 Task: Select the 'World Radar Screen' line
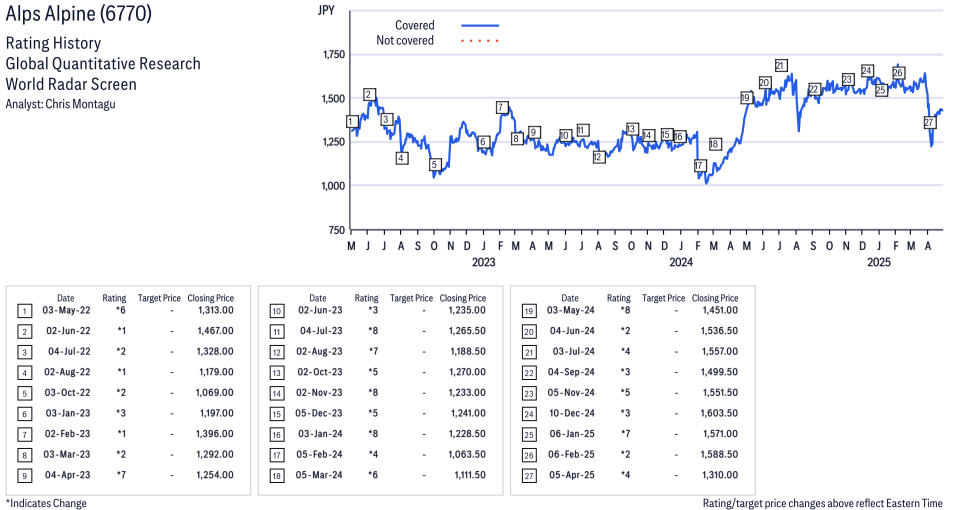coord(71,84)
